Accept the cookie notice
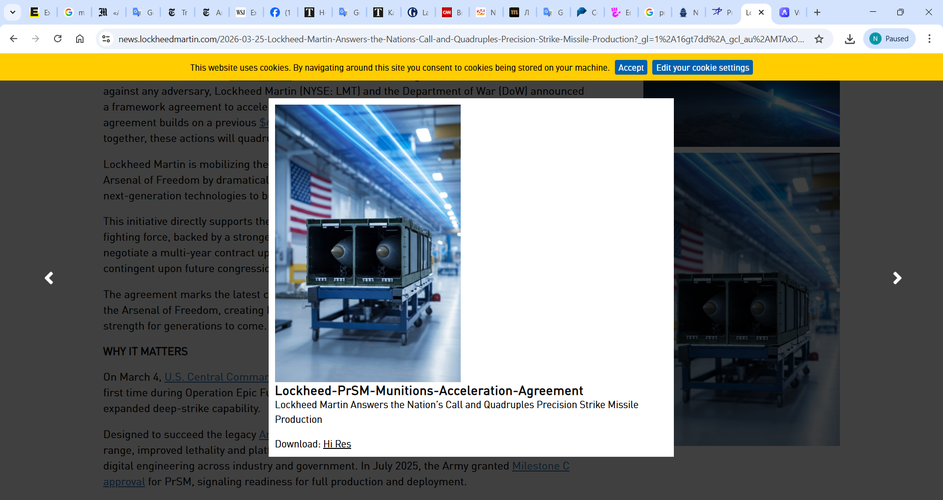 (x=631, y=67)
